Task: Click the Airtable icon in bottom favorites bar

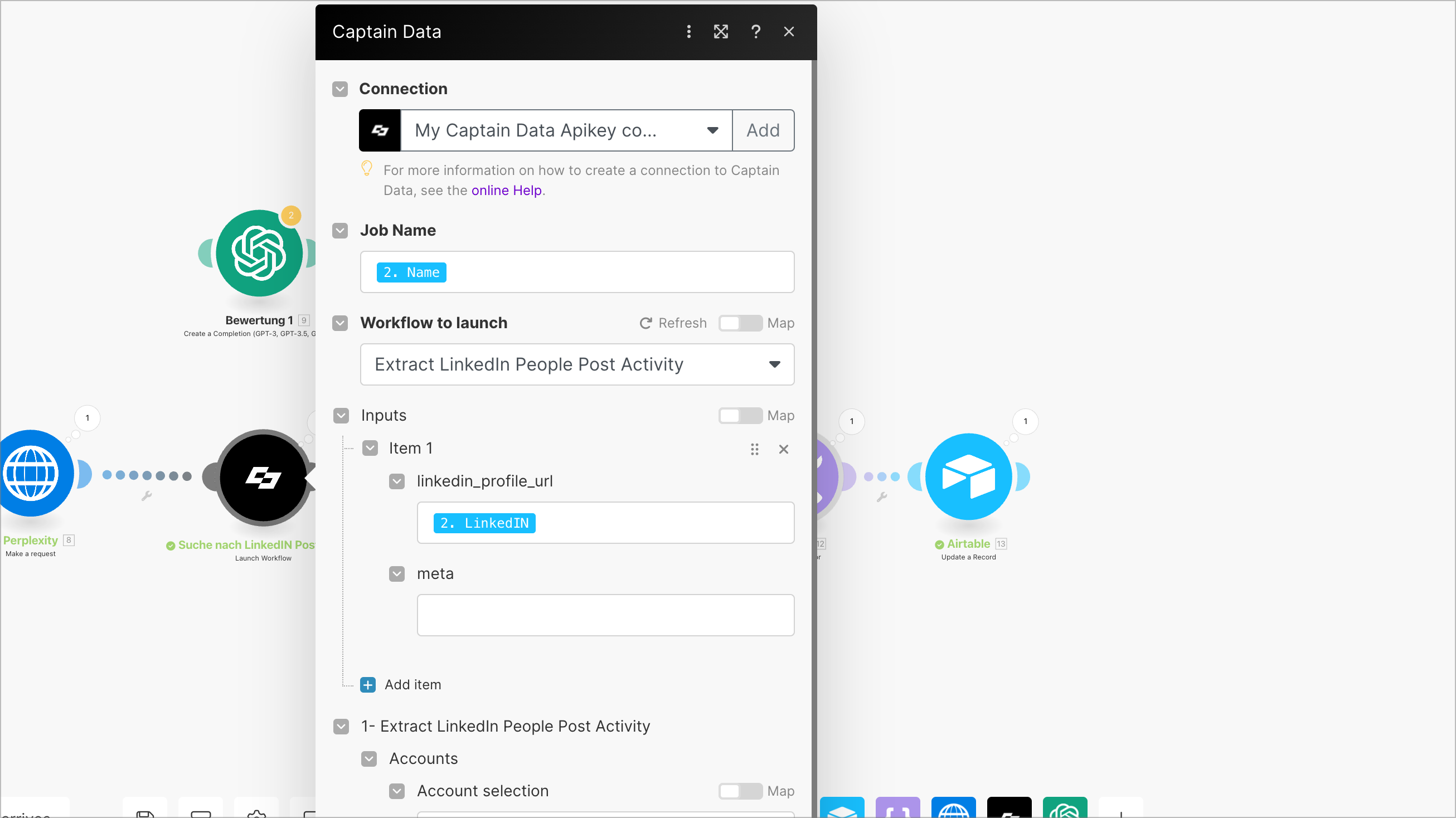Action: tap(842, 808)
